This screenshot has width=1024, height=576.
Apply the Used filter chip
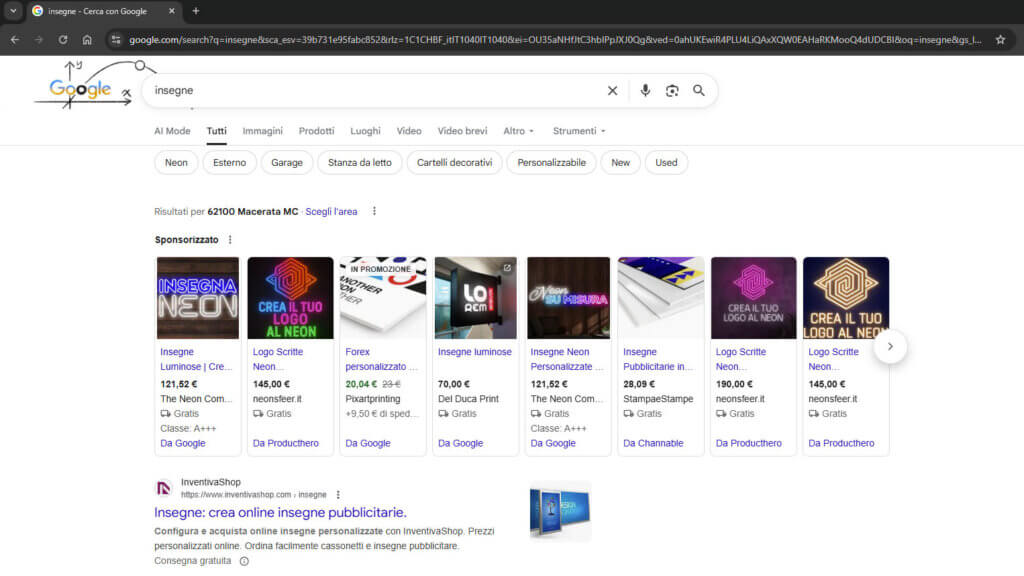666,163
